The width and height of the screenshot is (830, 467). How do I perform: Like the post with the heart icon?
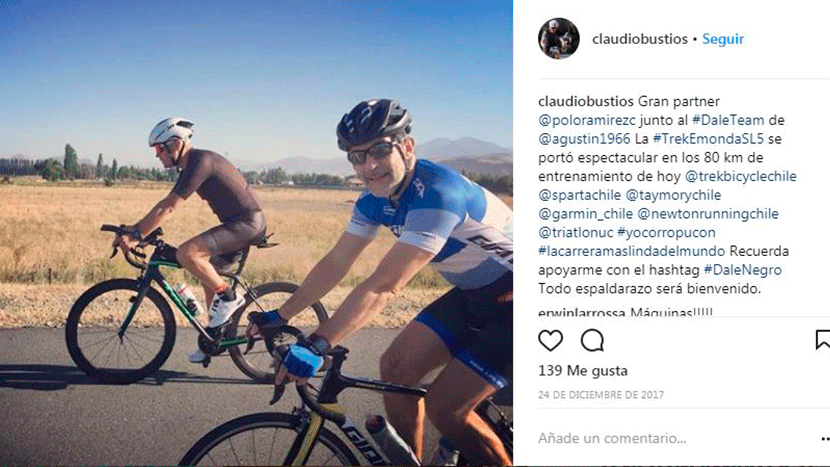point(551,340)
